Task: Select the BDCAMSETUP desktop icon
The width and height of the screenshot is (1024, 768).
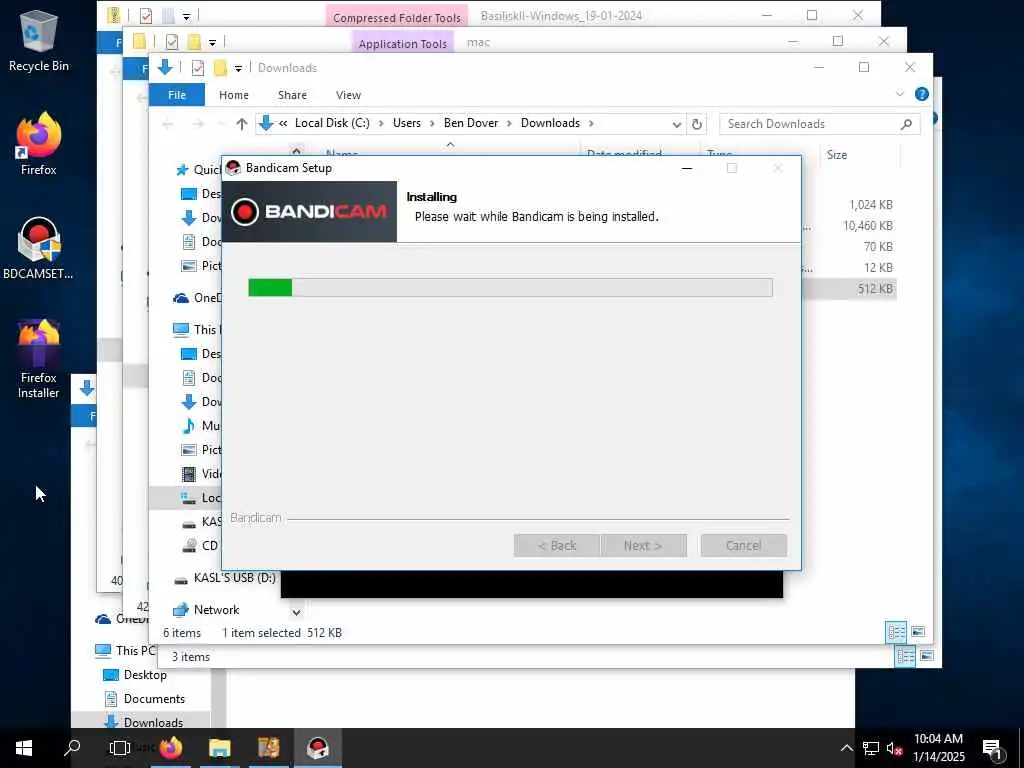Action: (x=39, y=248)
